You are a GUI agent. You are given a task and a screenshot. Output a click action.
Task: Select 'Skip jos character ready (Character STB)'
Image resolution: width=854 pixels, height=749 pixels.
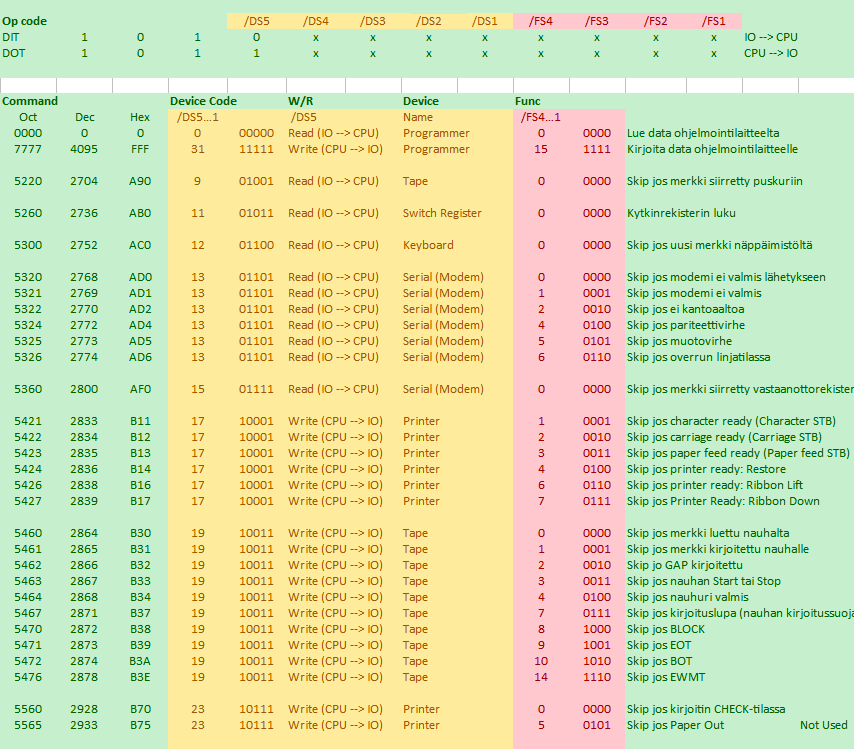[731, 422]
